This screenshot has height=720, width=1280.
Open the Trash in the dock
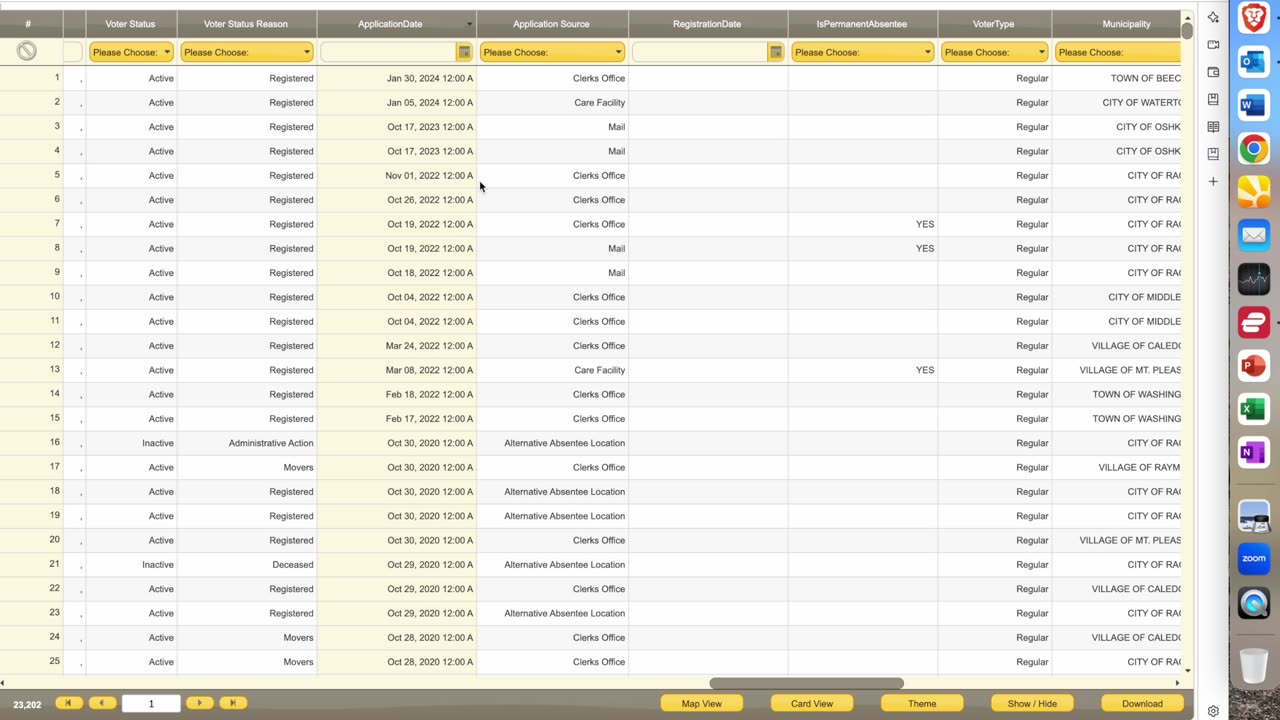pyautogui.click(x=1254, y=664)
